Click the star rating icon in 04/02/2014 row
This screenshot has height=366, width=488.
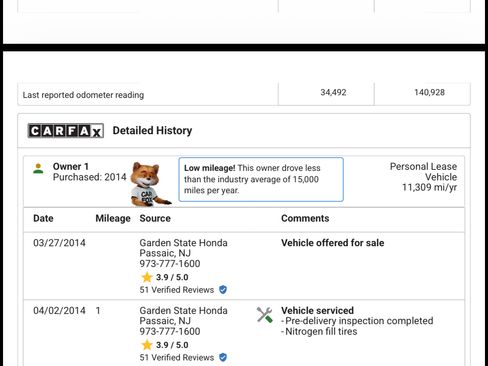point(147,345)
